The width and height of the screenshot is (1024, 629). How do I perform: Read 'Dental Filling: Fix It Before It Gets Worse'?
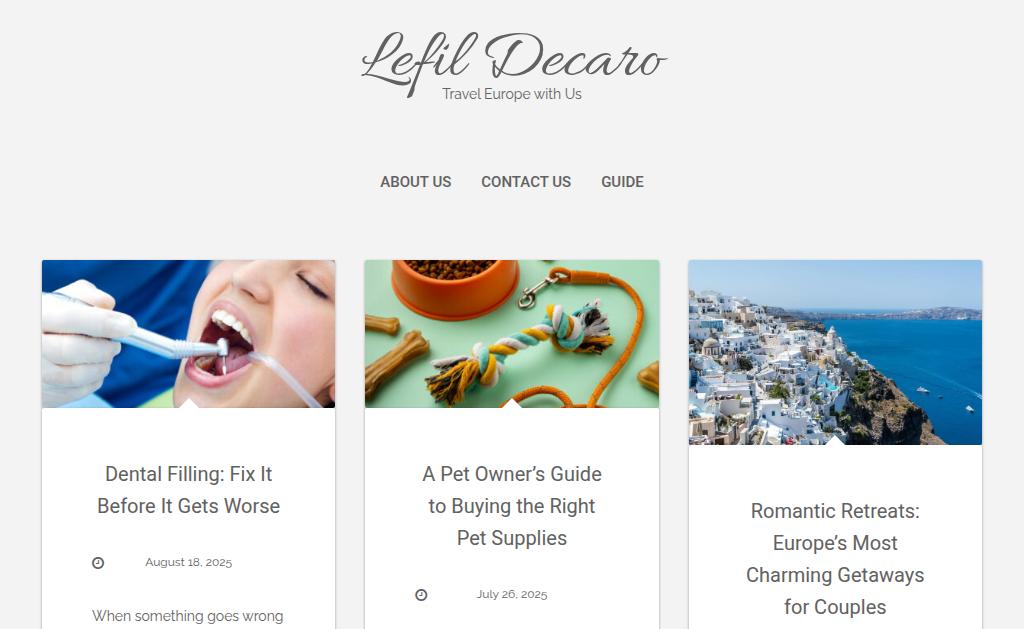pyautogui.click(x=189, y=490)
